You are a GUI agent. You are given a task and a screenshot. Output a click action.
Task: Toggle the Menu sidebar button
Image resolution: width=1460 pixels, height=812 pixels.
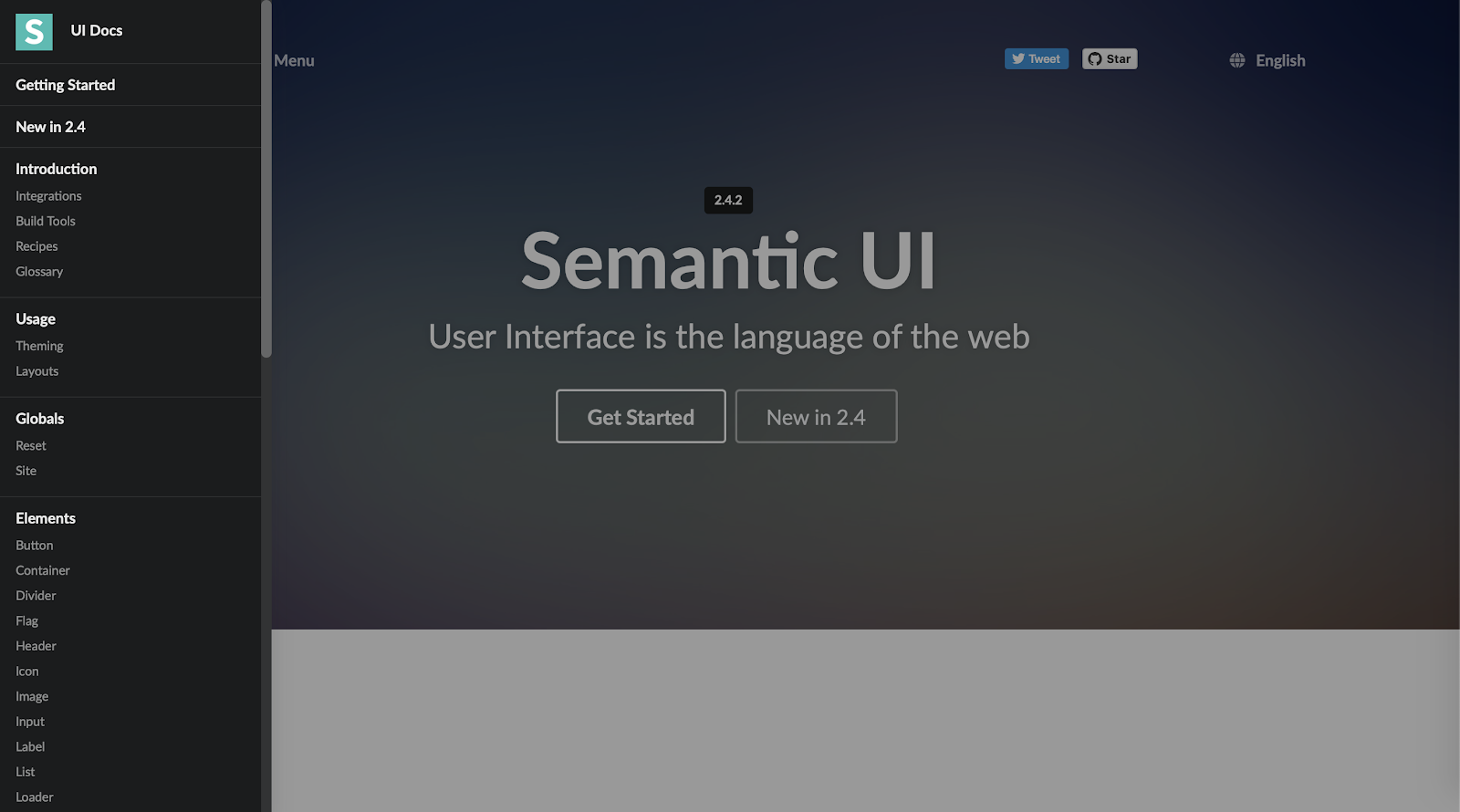pos(294,60)
